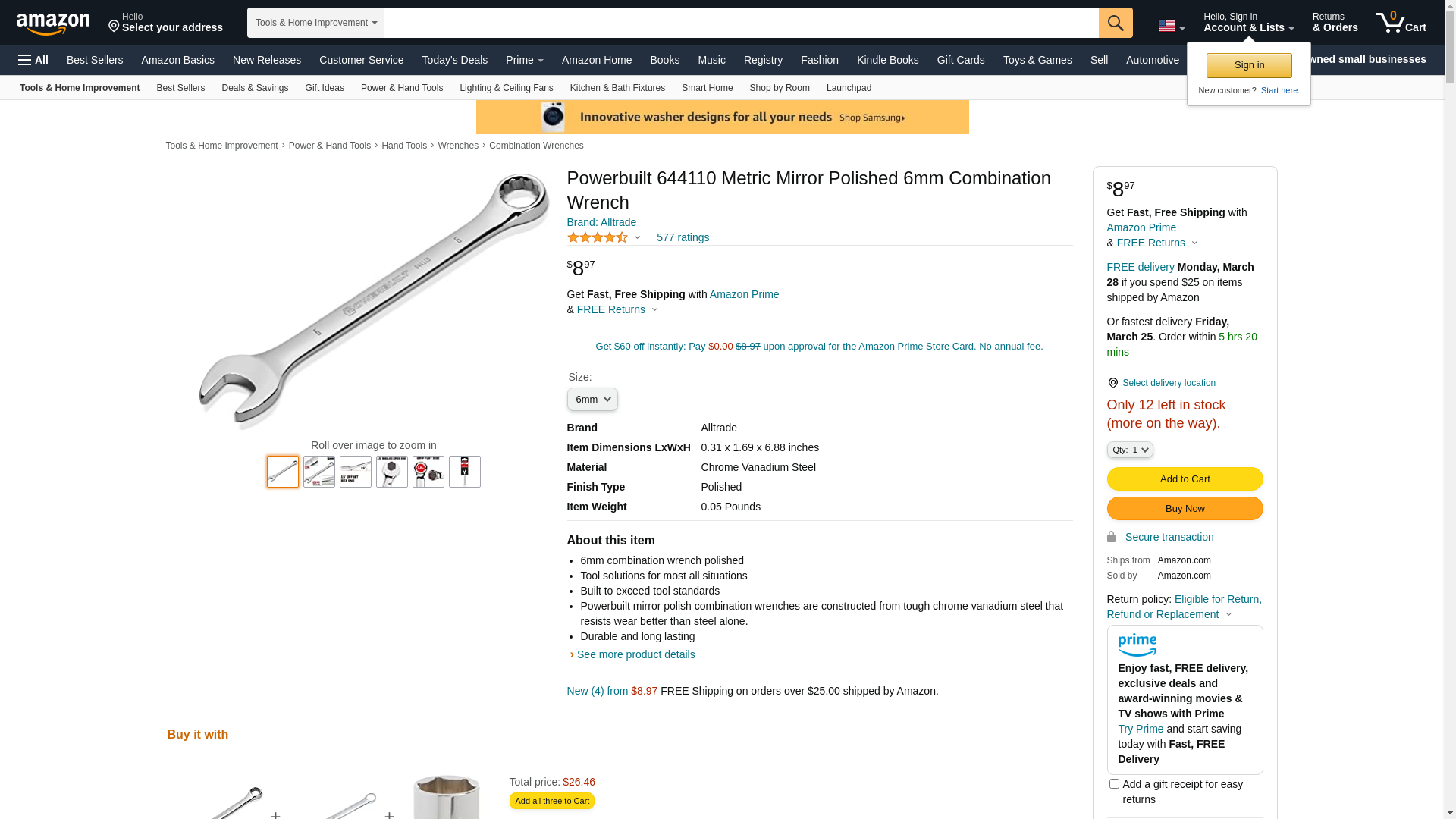Viewport: 1456px width, 819px height.
Task: Click the search magnifier button
Action: (x=1116, y=23)
